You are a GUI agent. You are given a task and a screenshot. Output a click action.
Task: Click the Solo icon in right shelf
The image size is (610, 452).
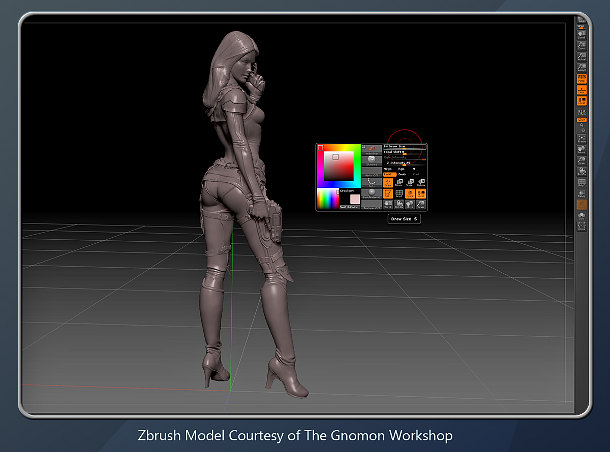point(582,215)
